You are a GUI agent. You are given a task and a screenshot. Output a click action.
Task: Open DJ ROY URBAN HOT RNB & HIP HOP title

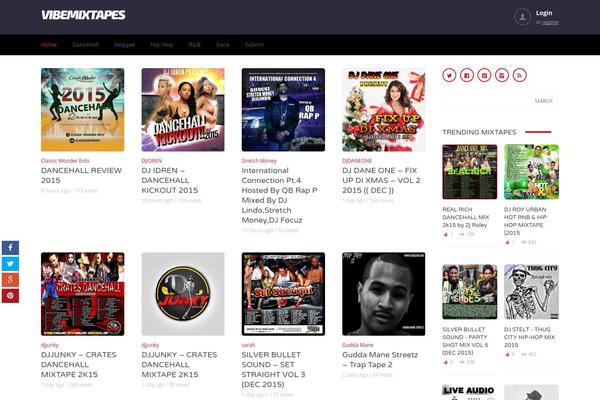525,221
